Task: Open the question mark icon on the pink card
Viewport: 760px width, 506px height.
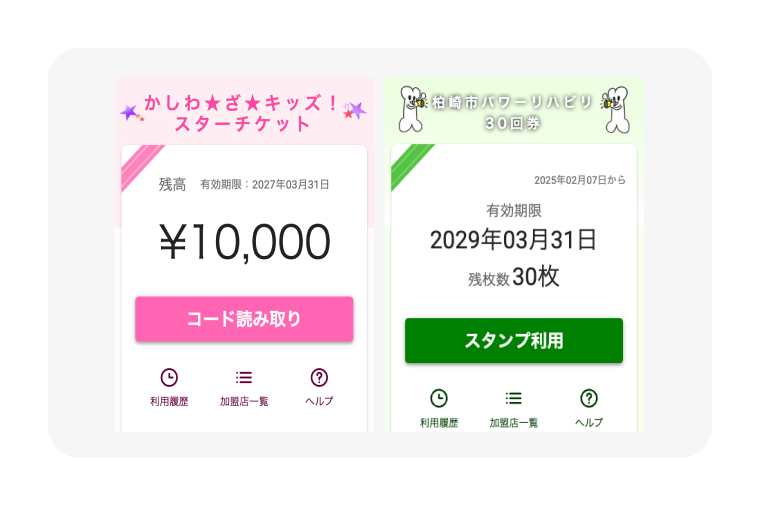Action: 319,377
